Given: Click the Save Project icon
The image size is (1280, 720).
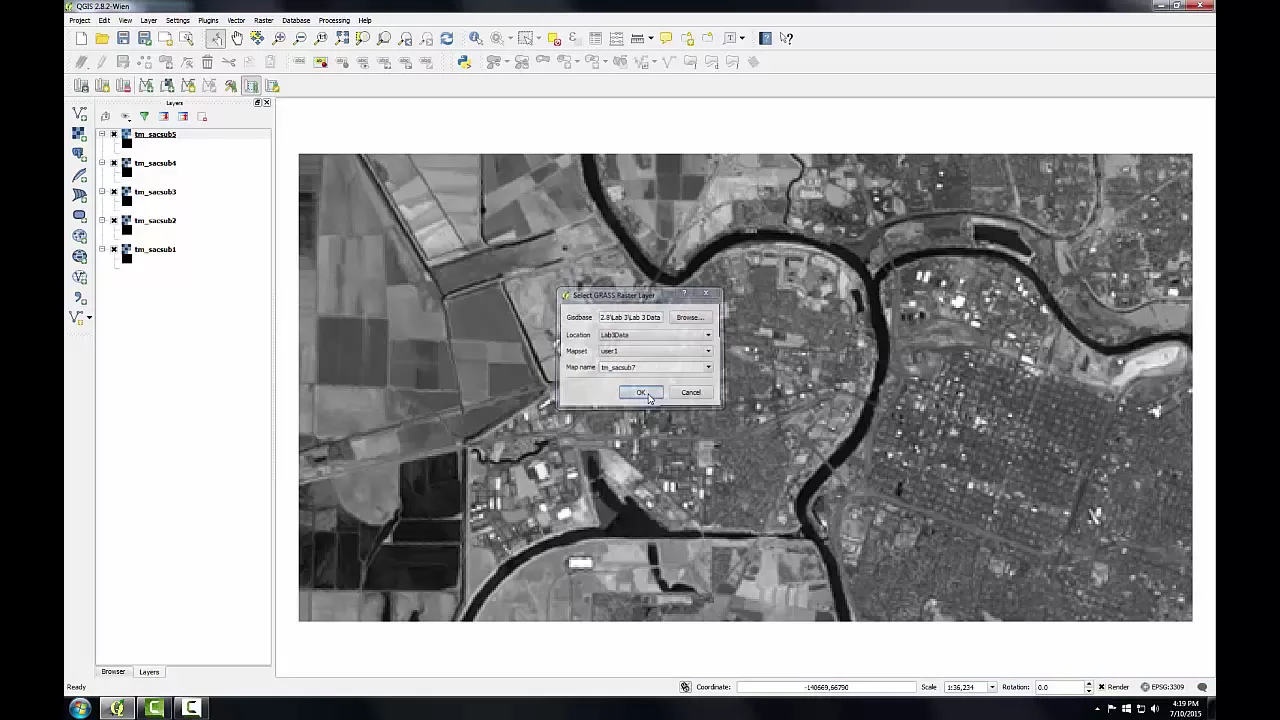Looking at the screenshot, I should click(123, 38).
